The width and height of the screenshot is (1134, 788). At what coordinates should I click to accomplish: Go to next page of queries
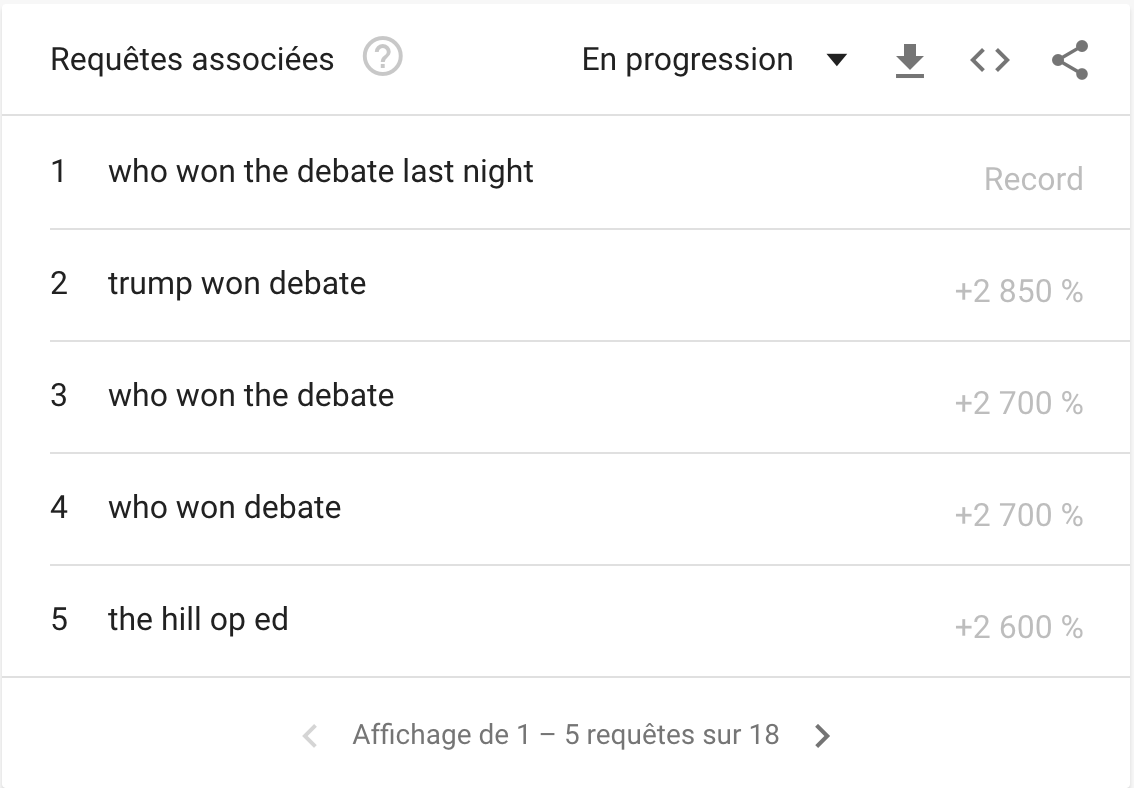pyautogui.click(x=822, y=737)
